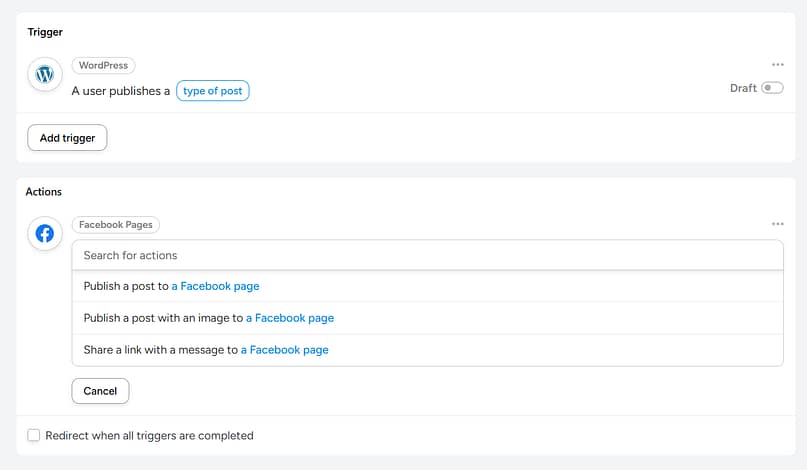Click the Redirect when triggers completed label

pyautogui.click(x=150, y=436)
